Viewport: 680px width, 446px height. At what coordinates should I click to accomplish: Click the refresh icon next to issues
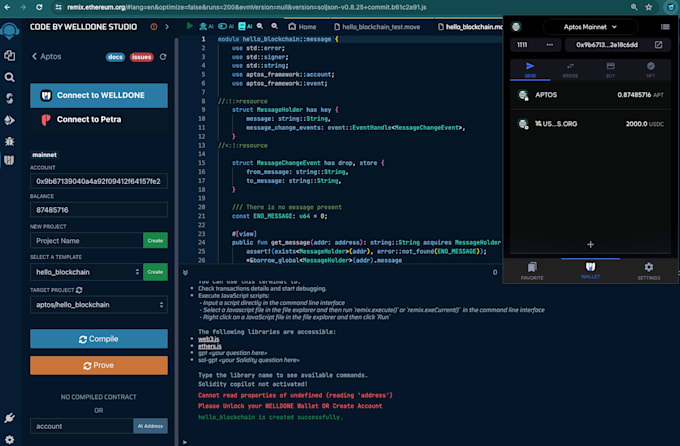(163, 57)
